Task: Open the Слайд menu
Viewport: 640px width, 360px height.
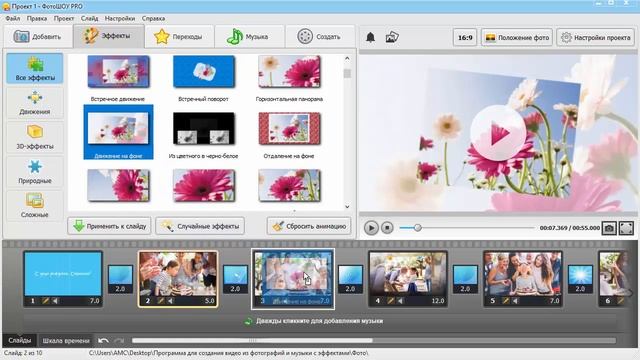Action: [89, 18]
